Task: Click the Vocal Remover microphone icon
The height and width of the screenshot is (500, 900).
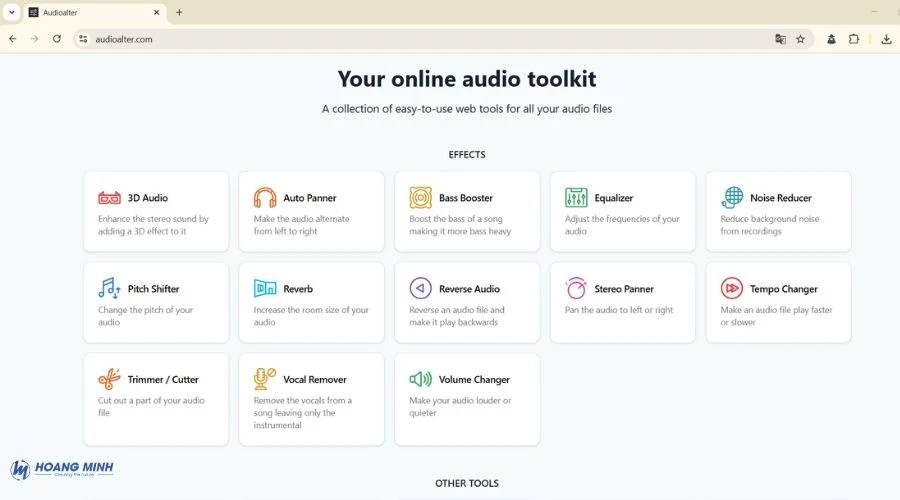Action: [265, 379]
